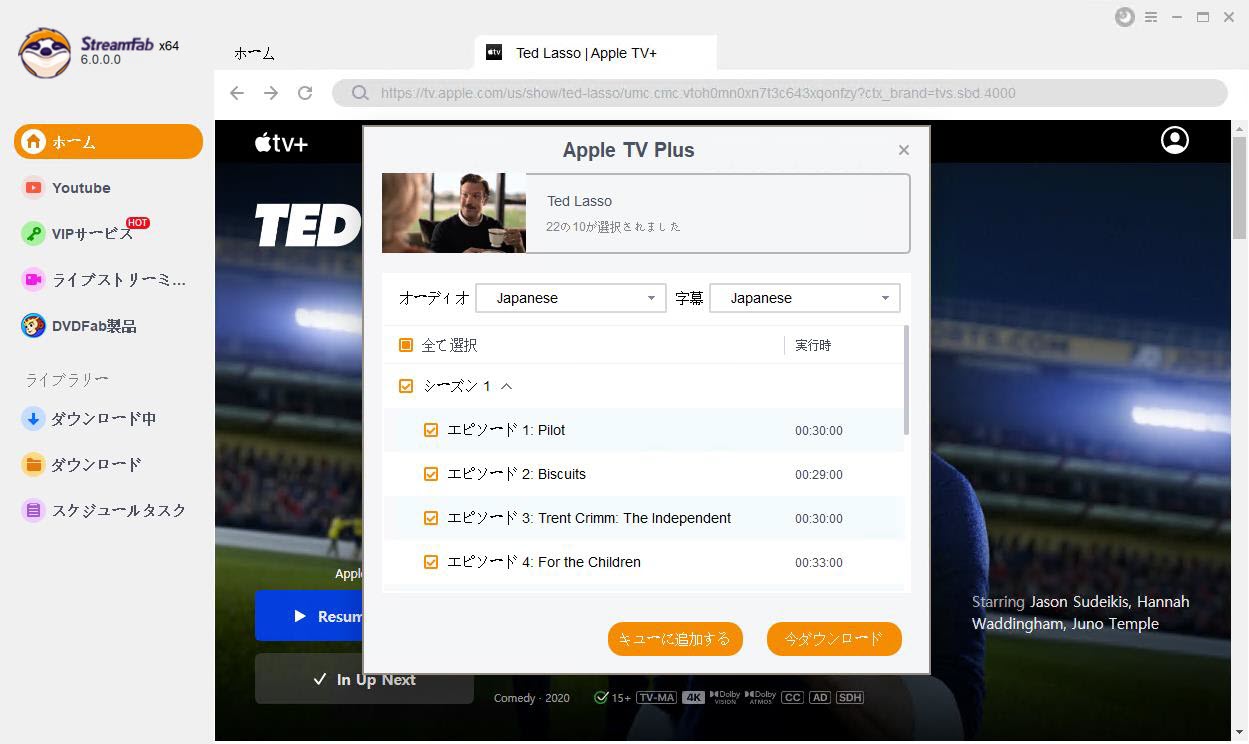Click the CC closed captions badge

pyautogui.click(x=792, y=698)
